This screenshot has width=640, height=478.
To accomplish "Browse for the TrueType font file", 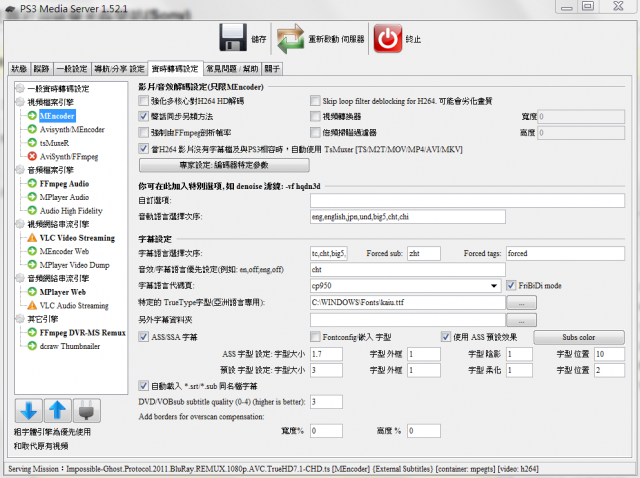I will pos(521,303).
